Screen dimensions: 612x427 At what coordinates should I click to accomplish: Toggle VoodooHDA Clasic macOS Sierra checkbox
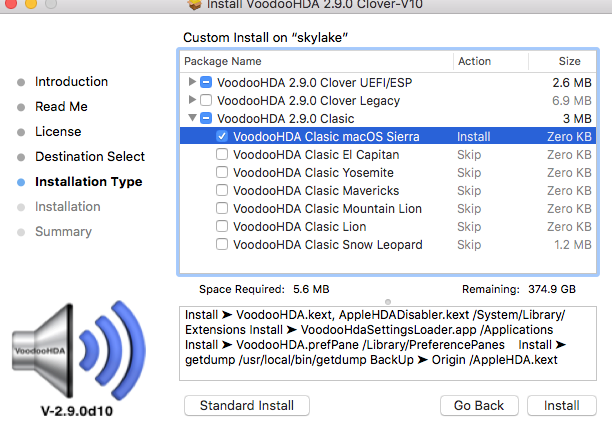(x=222, y=136)
